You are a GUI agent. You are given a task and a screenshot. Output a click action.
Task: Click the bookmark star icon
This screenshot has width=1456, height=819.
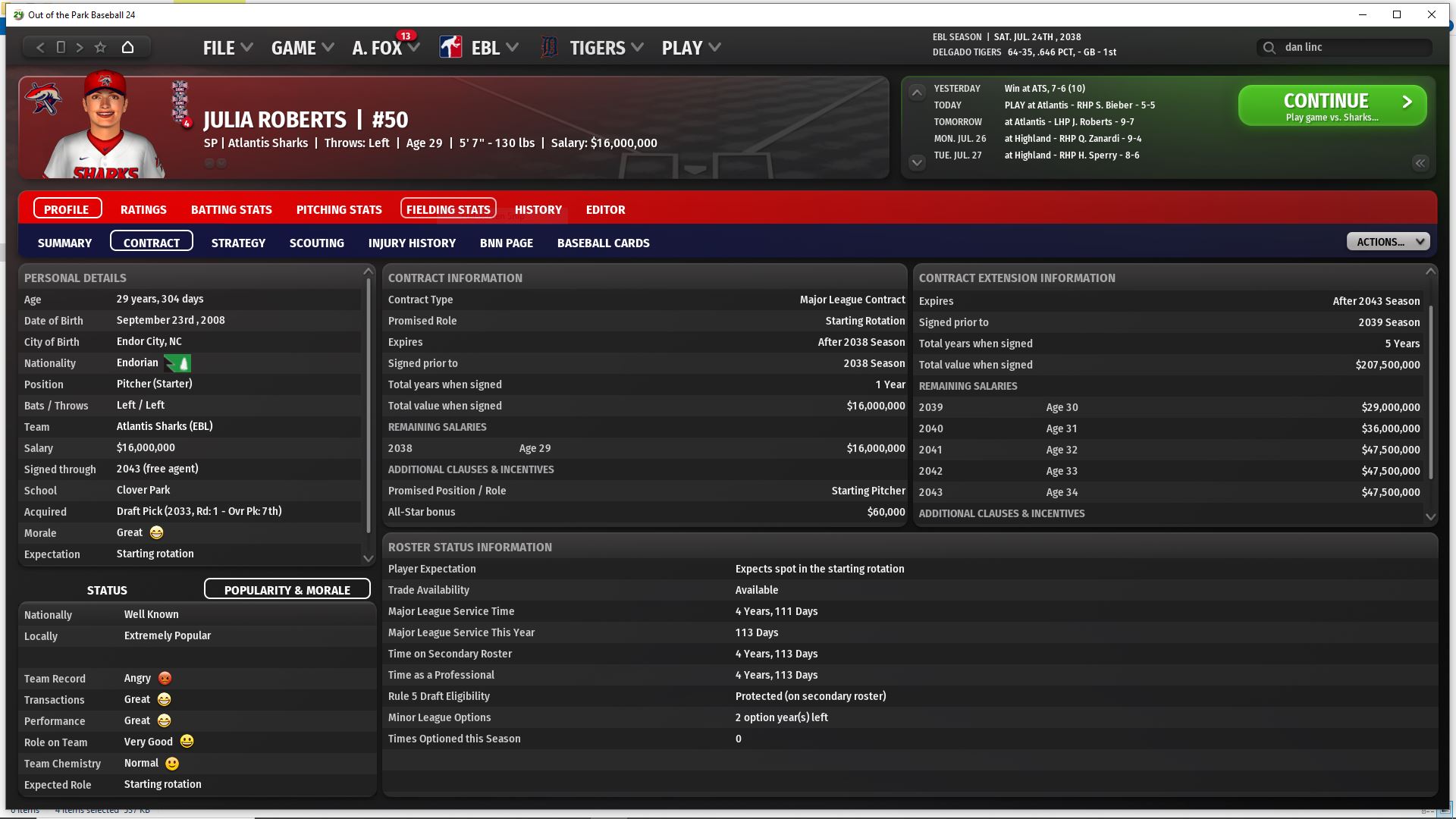(x=100, y=47)
